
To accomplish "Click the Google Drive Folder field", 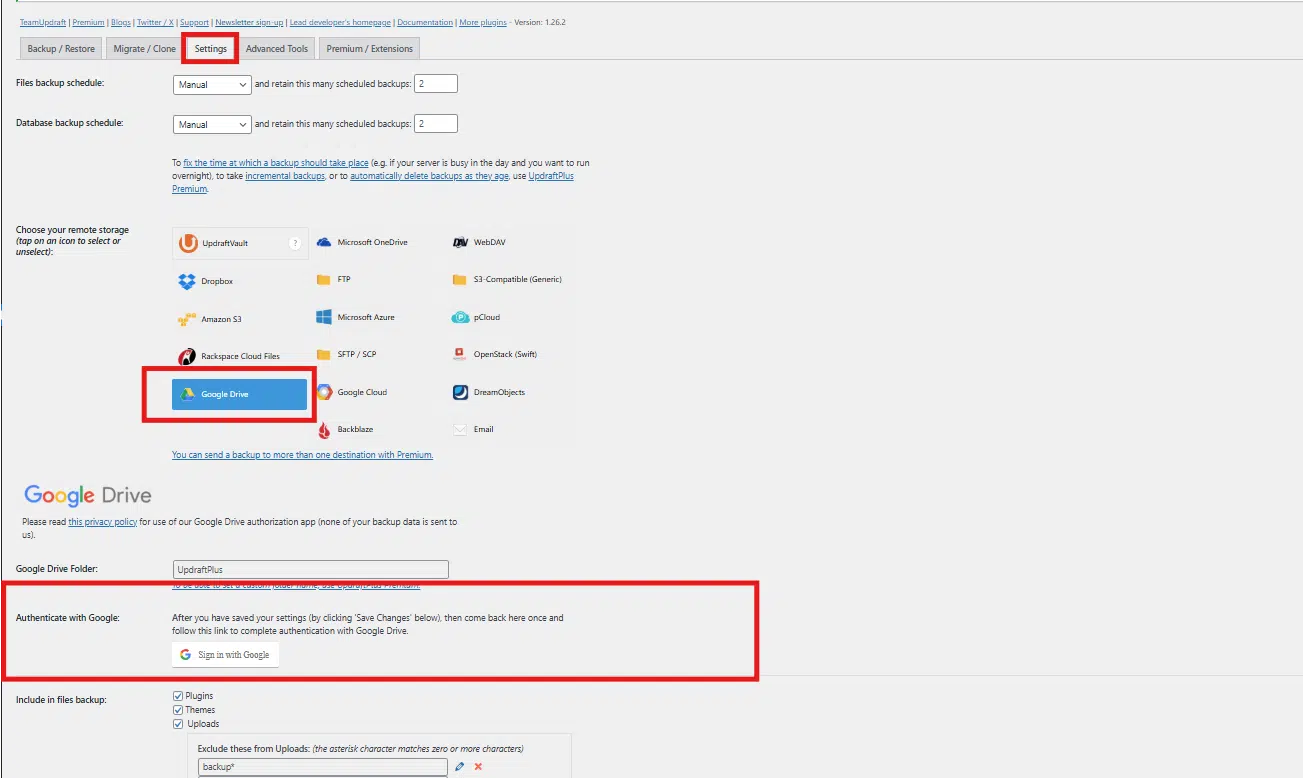I will (310, 570).
